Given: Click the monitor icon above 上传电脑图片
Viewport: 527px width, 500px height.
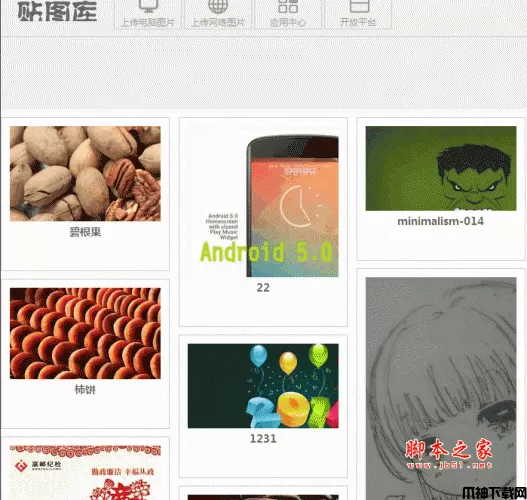Looking at the screenshot, I should [x=148, y=6].
